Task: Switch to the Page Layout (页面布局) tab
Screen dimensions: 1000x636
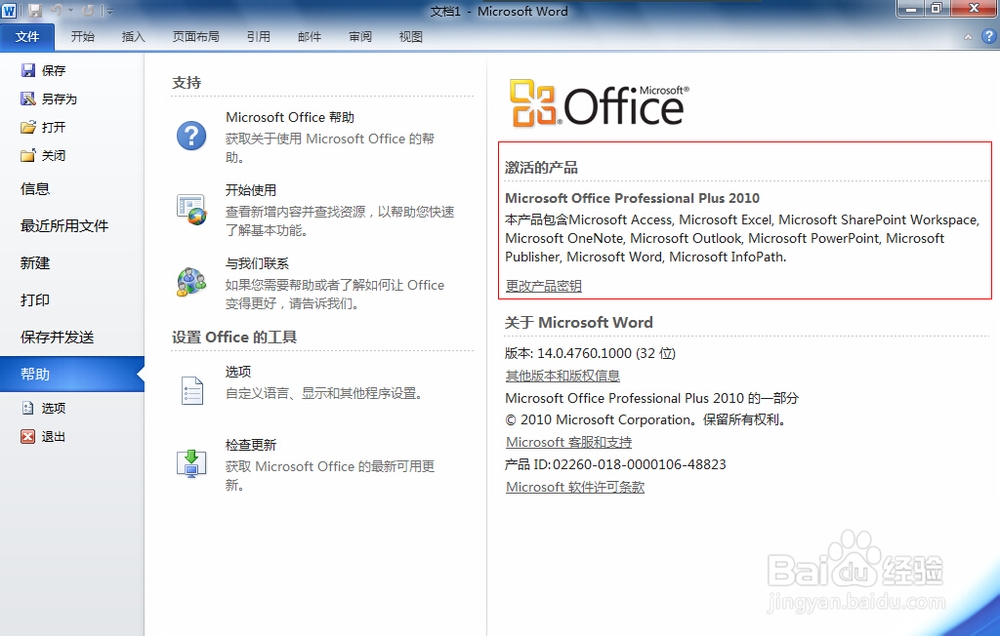Action: click(x=196, y=36)
